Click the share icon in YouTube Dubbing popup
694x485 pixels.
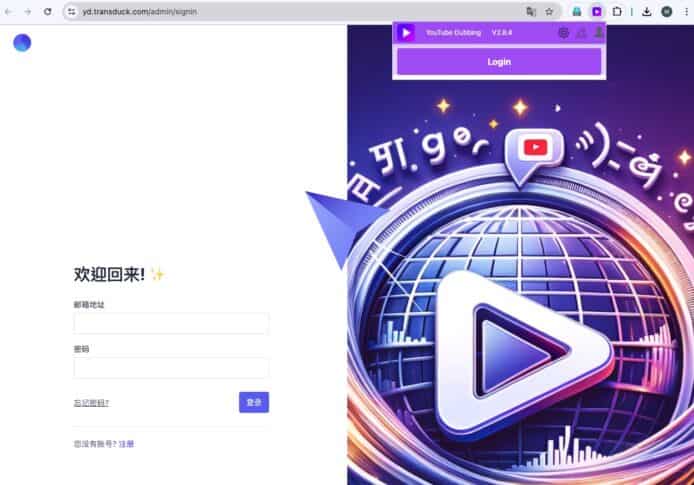[581, 33]
